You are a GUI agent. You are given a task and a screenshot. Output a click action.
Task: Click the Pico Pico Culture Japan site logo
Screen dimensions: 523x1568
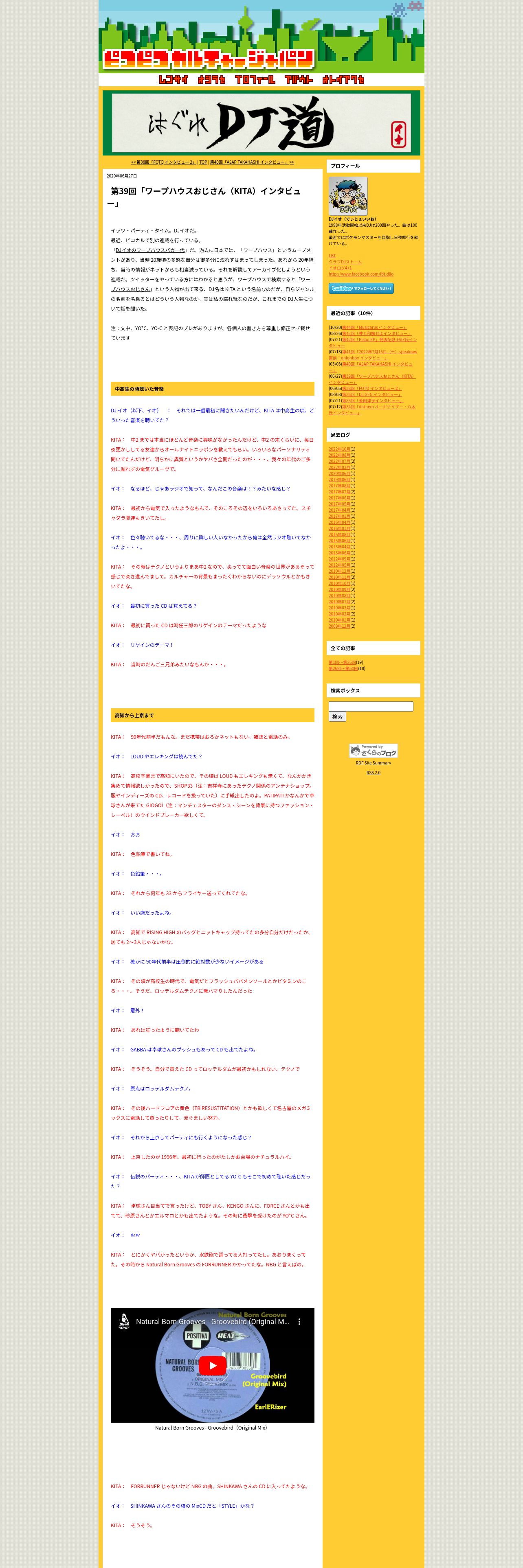point(208,60)
